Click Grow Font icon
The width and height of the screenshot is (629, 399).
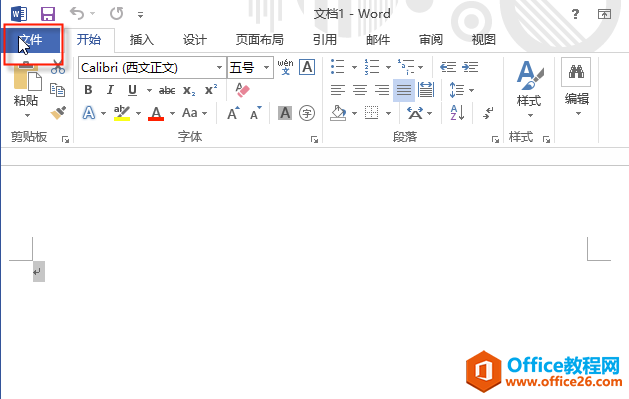tap(233, 113)
